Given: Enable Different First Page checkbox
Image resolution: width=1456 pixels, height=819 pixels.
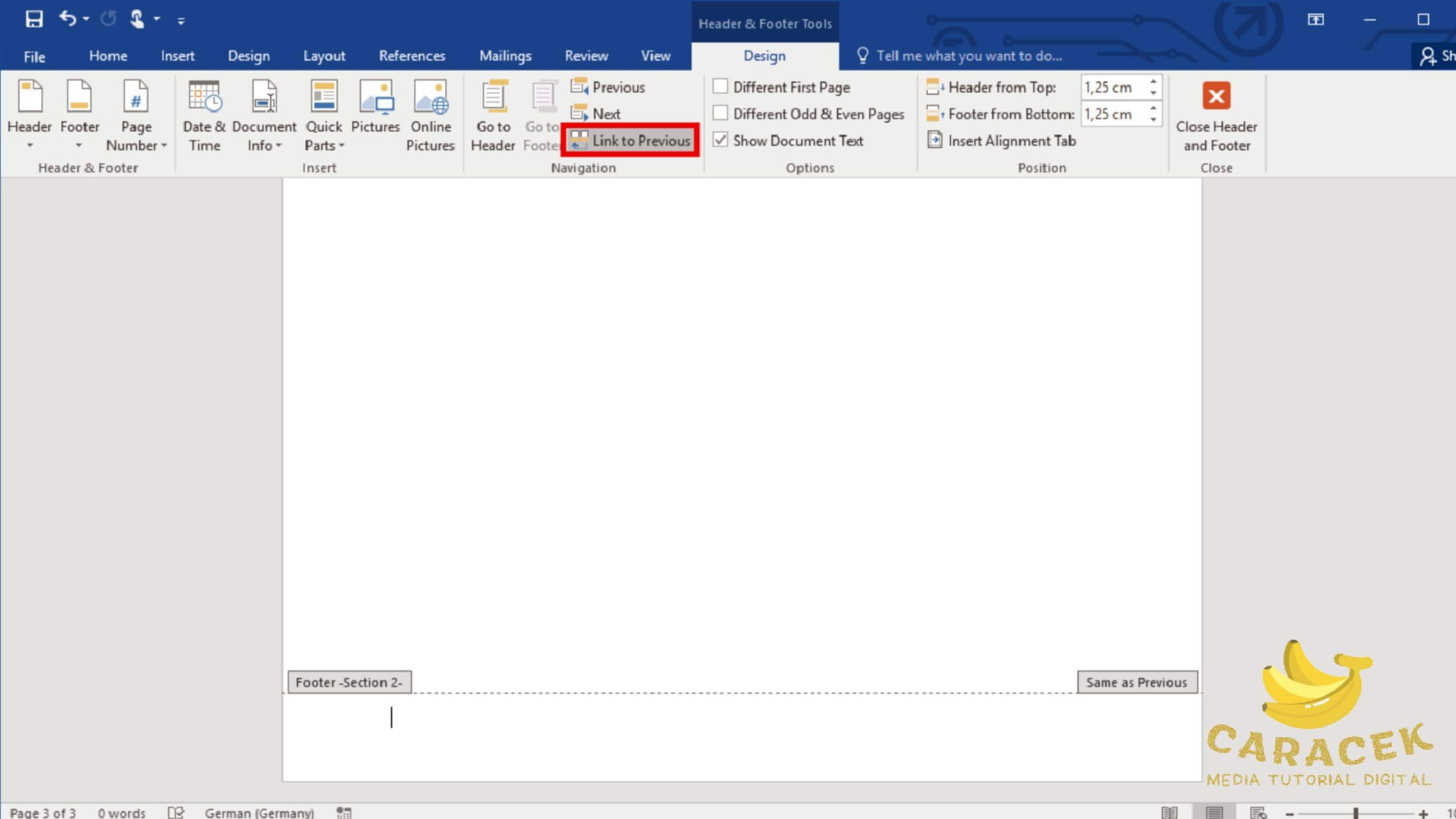Looking at the screenshot, I should click(720, 86).
